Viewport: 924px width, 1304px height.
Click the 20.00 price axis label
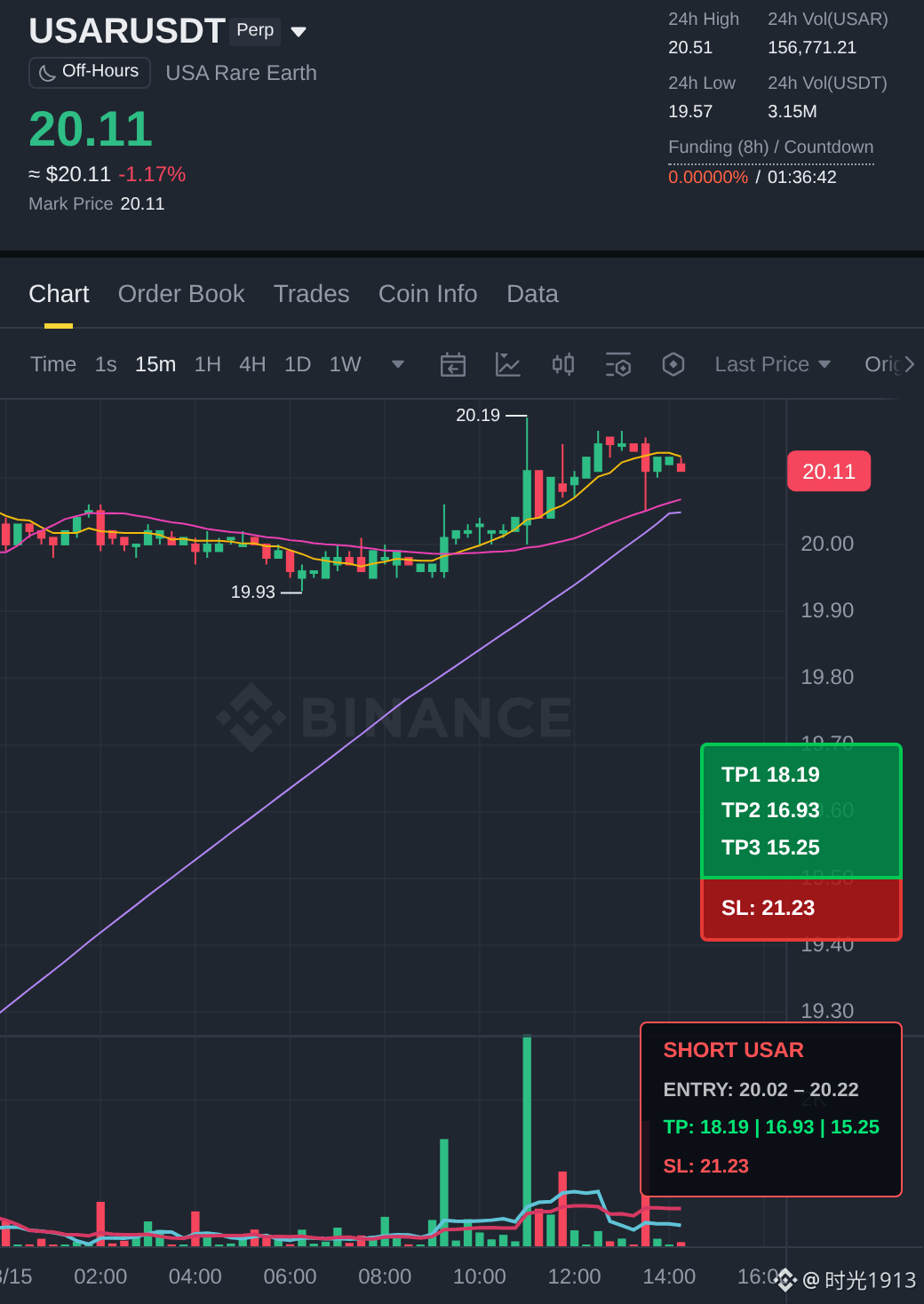click(x=827, y=544)
